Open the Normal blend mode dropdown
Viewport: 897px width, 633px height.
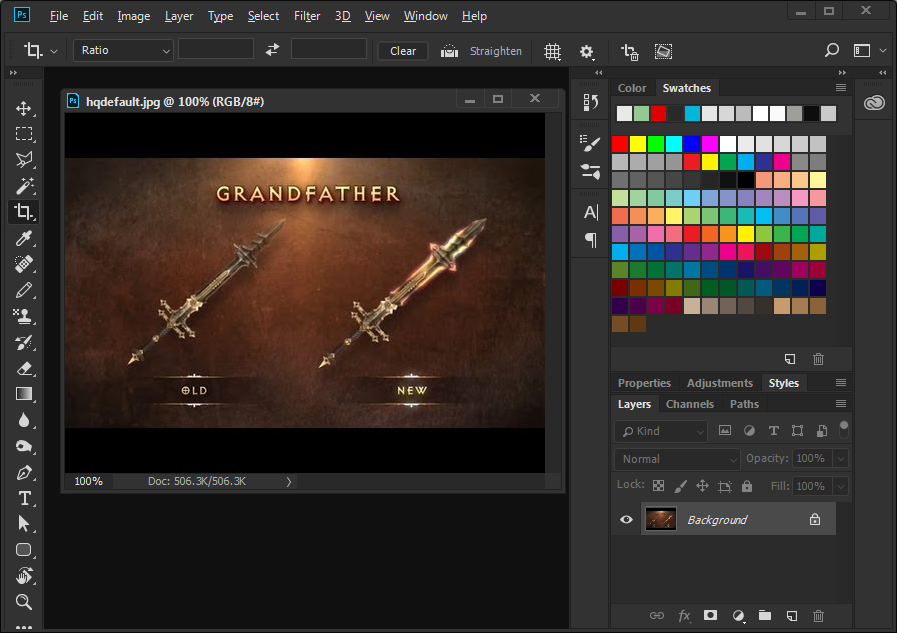coord(677,458)
